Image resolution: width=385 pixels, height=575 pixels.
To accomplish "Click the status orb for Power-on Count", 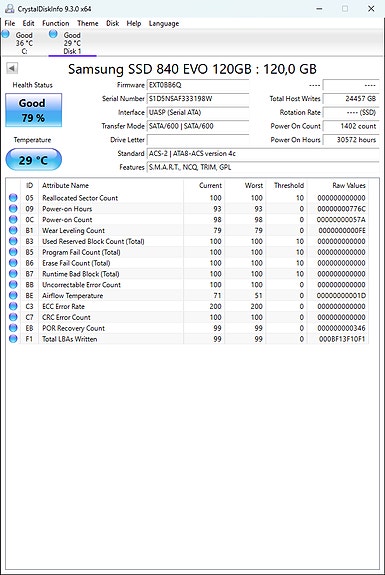I will click(x=13, y=219).
